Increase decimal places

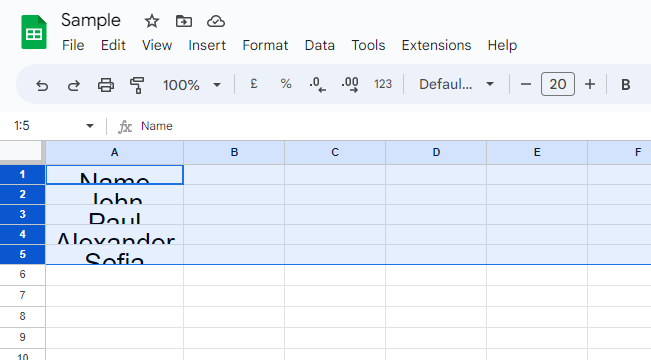click(x=350, y=85)
